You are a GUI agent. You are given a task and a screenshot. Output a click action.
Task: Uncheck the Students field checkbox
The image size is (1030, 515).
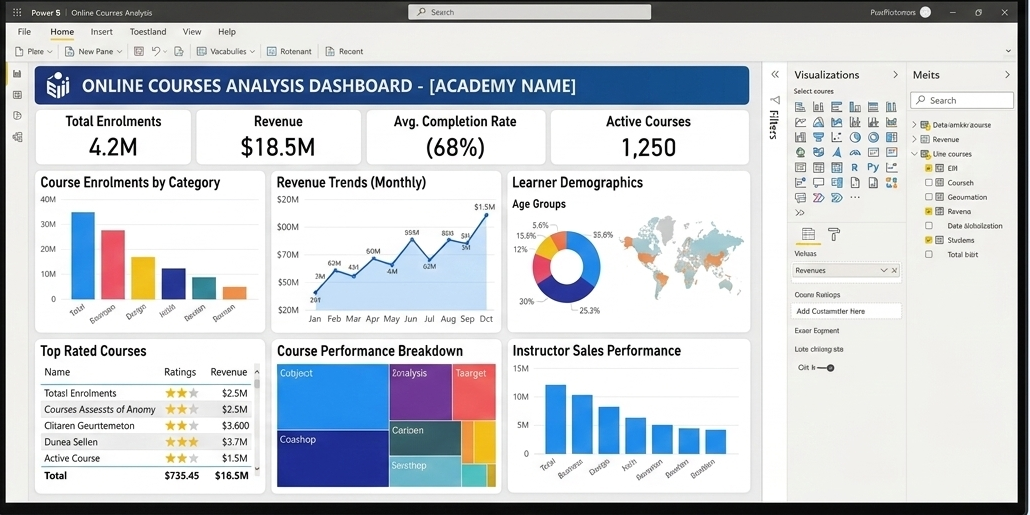[x=929, y=240]
